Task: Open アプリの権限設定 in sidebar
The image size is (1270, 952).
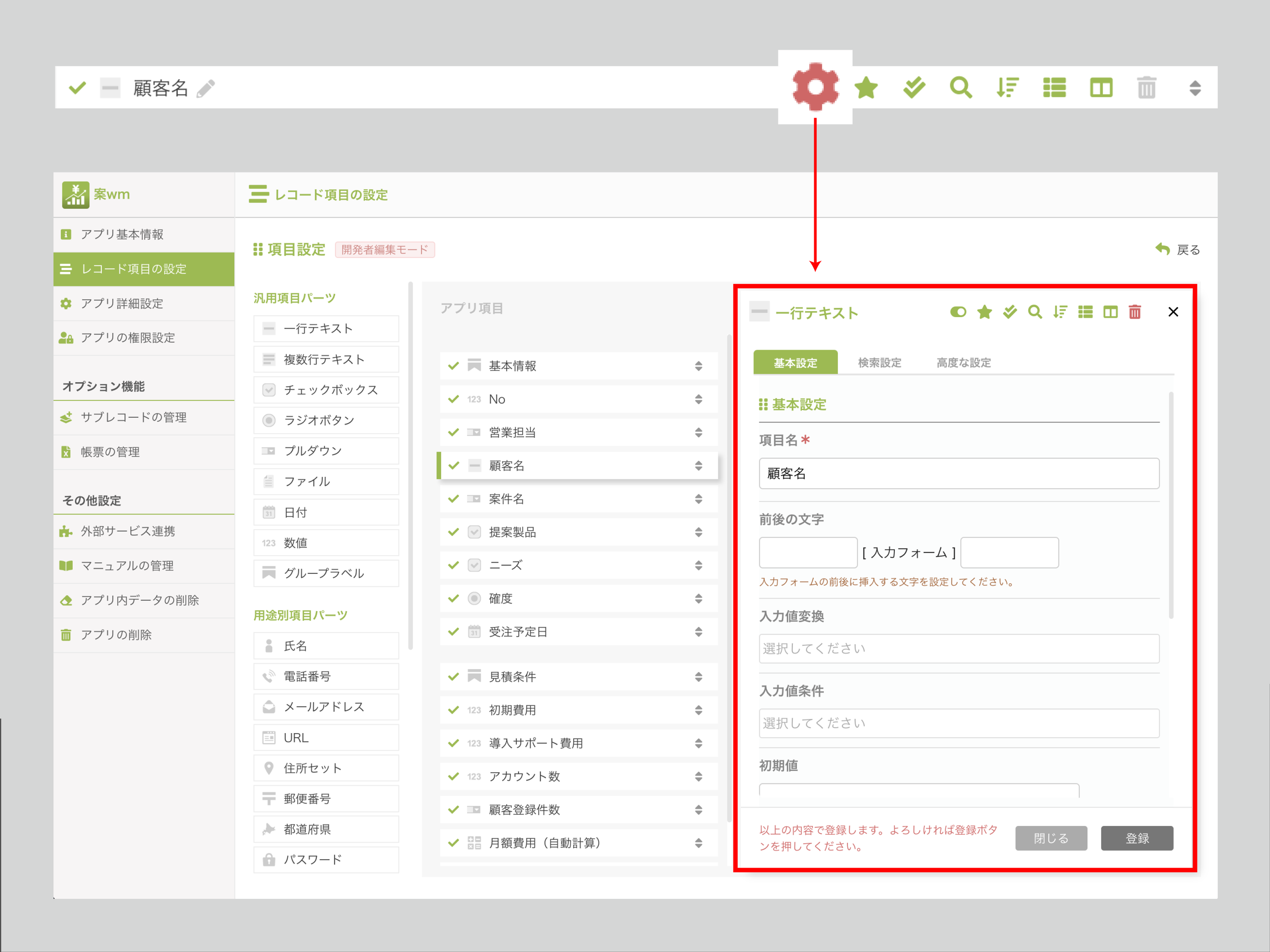Action: tap(144, 337)
